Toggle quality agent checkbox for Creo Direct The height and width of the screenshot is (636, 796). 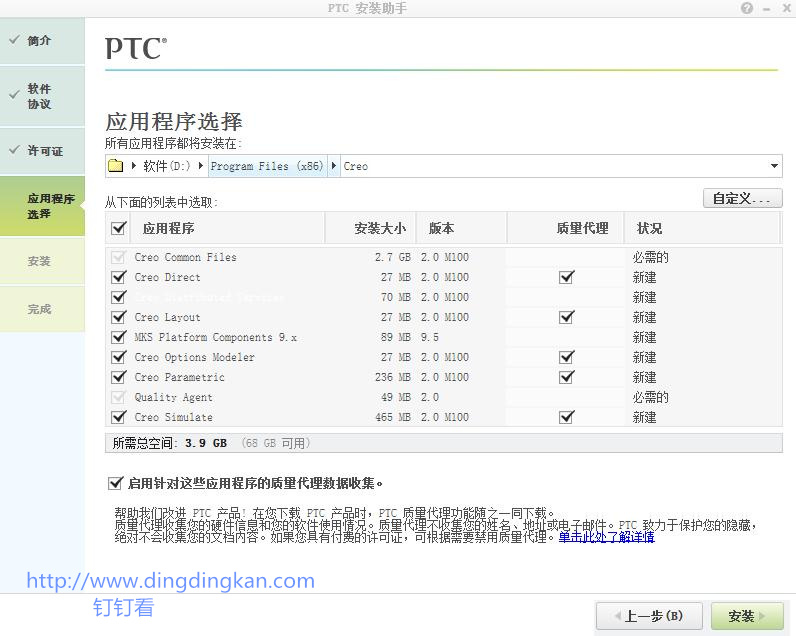(567, 277)
